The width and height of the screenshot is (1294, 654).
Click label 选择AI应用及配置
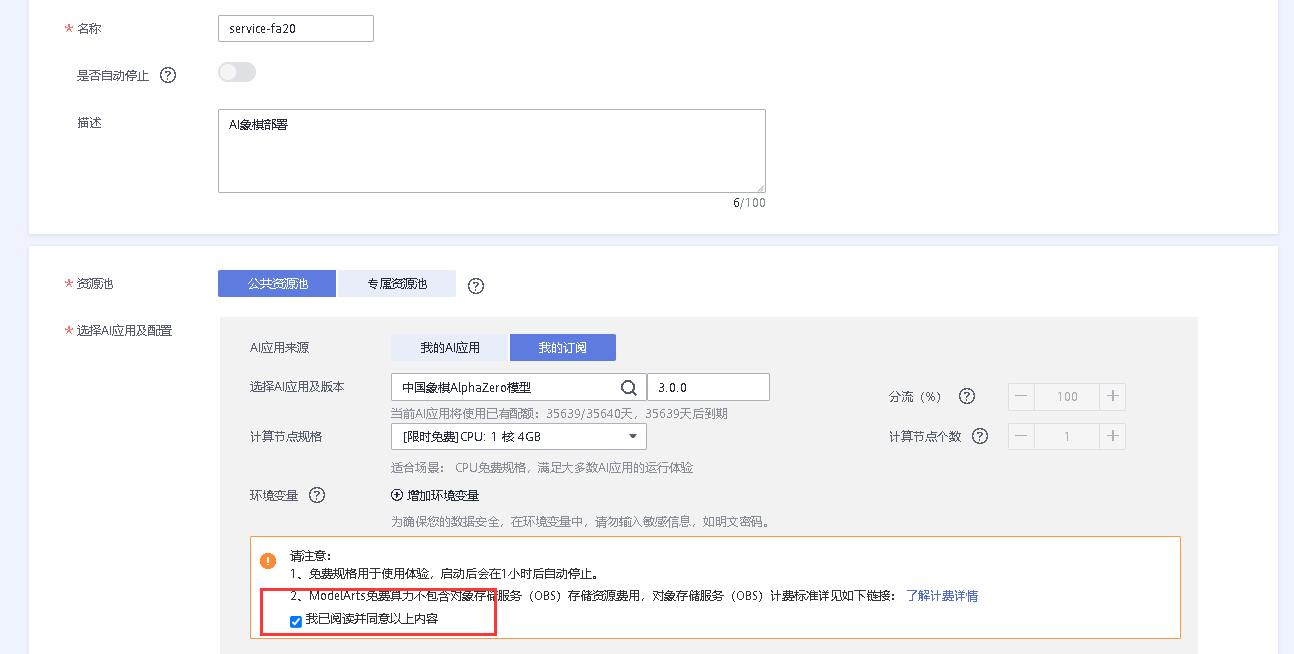124,330
